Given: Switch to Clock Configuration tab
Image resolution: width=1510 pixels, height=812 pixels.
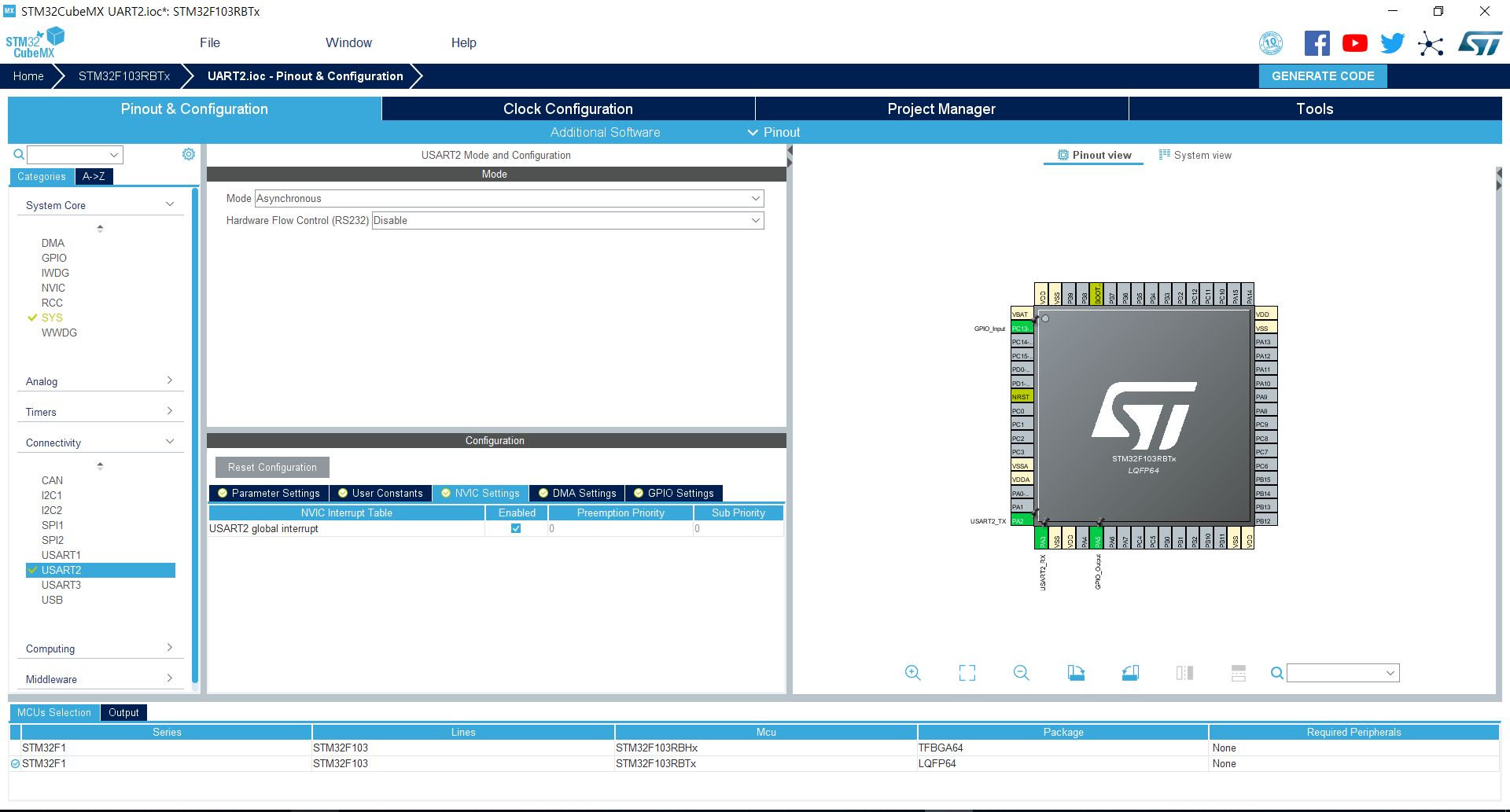Looking at the screenshot, I should click(x=568, y=109).
